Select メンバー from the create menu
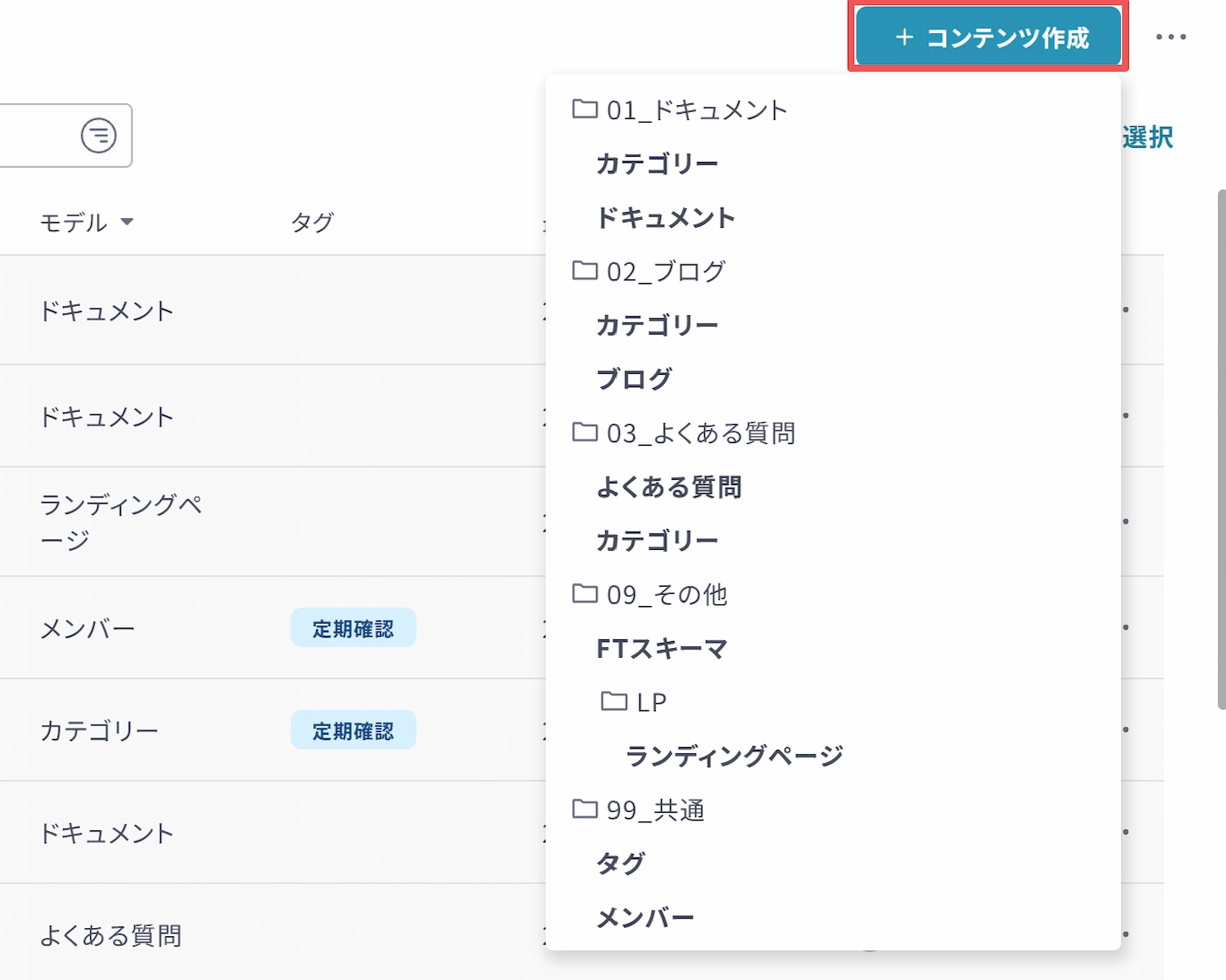 645,918
